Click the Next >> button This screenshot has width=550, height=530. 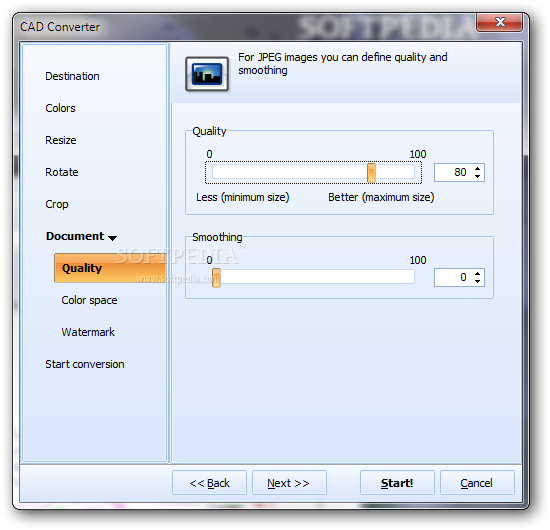point(289,483)
